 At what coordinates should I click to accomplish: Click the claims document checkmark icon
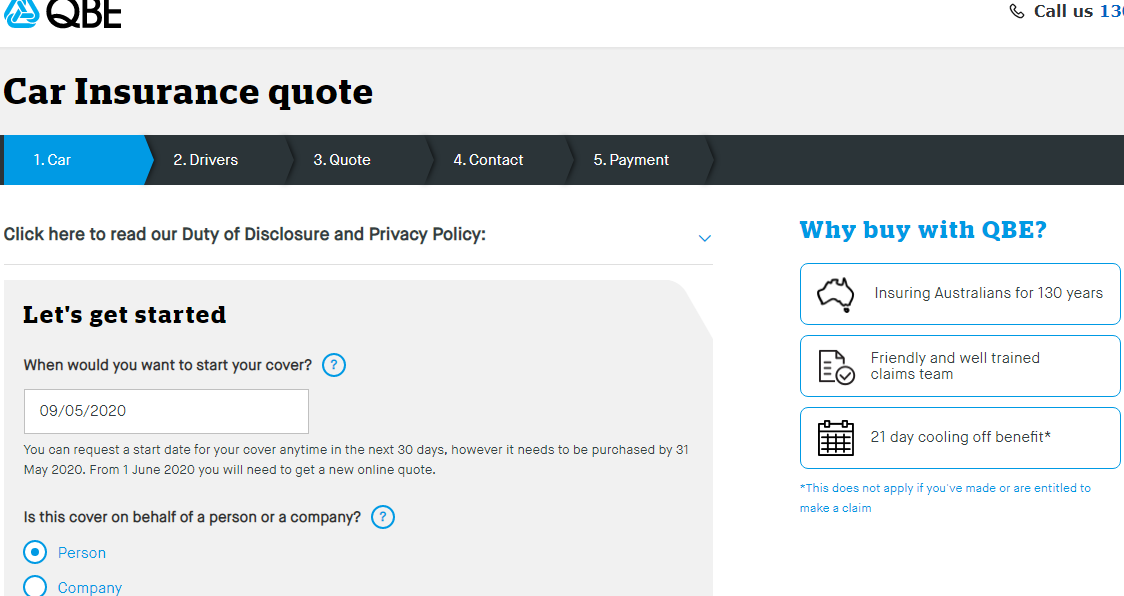pyautogui.click(x=836, y=366)
